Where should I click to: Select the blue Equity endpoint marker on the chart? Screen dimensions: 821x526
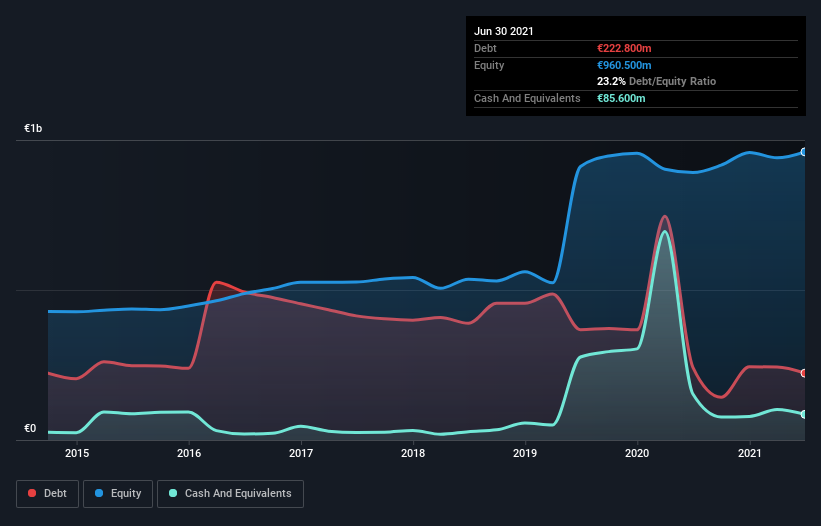click(804, 152)
